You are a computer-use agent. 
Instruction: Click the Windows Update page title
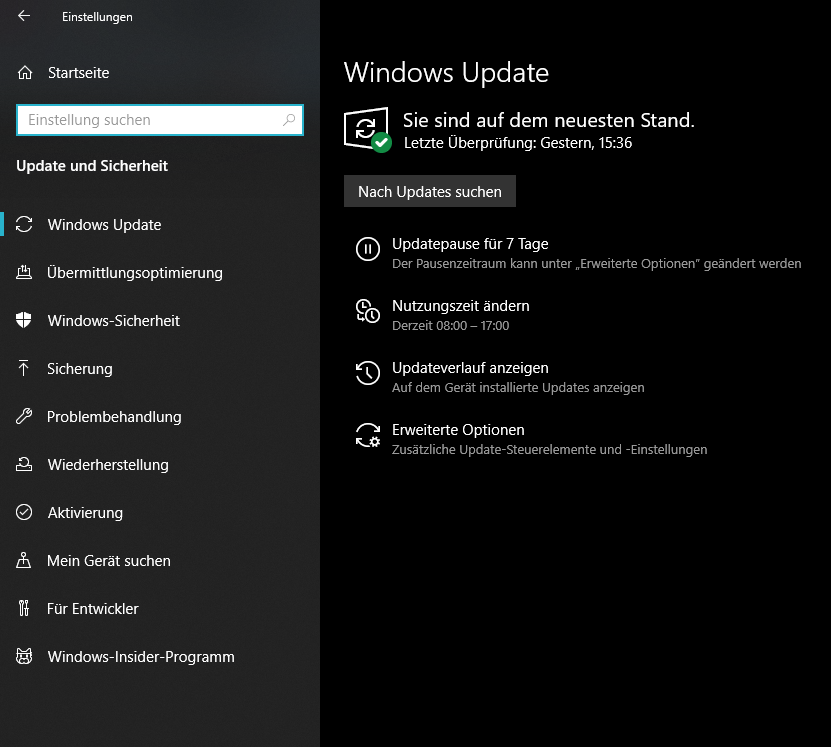click(446, 73)
